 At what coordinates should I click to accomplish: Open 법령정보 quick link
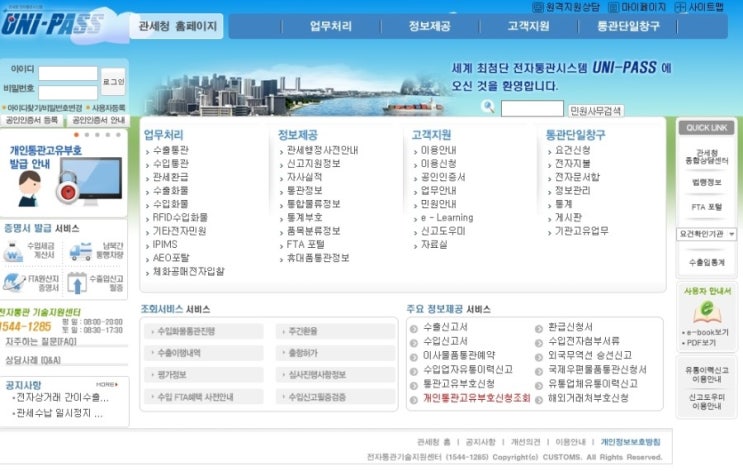(x=707, y=182)
